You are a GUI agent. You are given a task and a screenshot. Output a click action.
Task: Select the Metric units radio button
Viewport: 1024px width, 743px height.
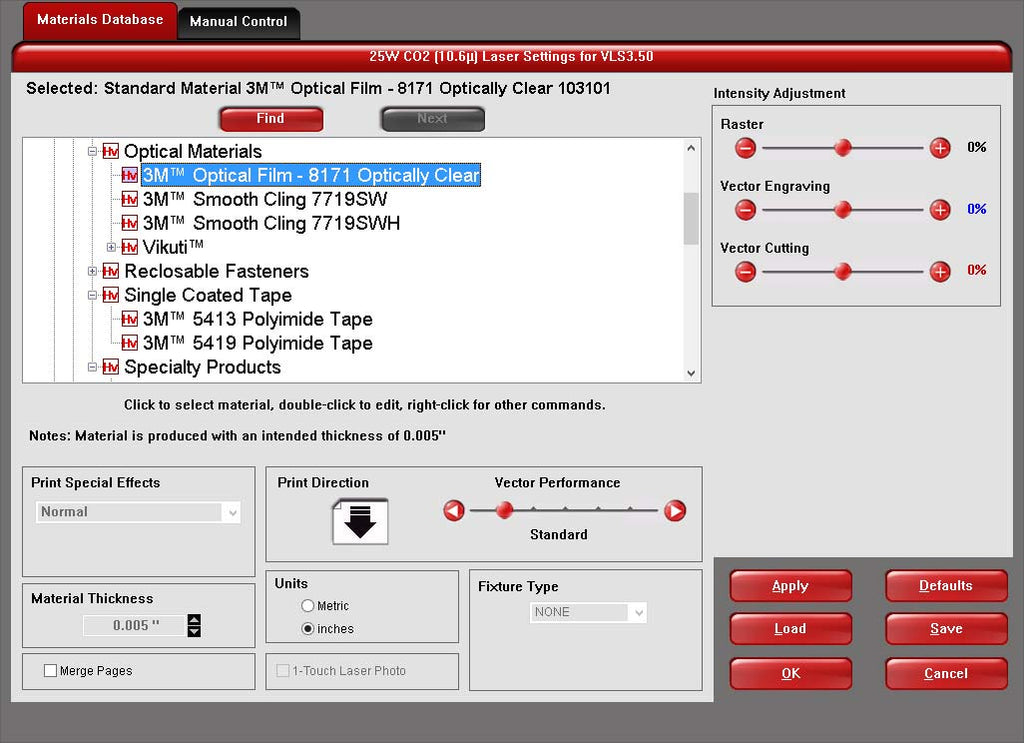[x=308, y=606]
